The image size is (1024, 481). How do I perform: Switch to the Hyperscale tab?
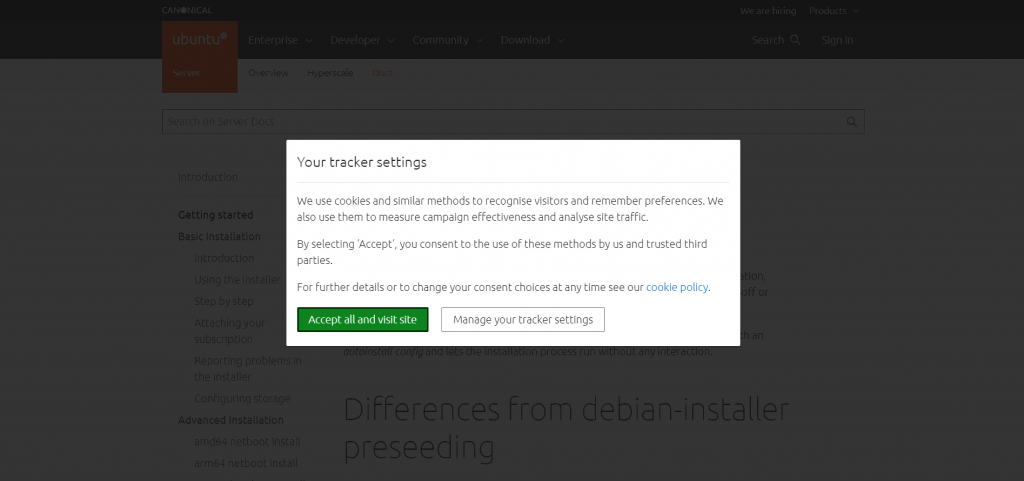[330, 73]
